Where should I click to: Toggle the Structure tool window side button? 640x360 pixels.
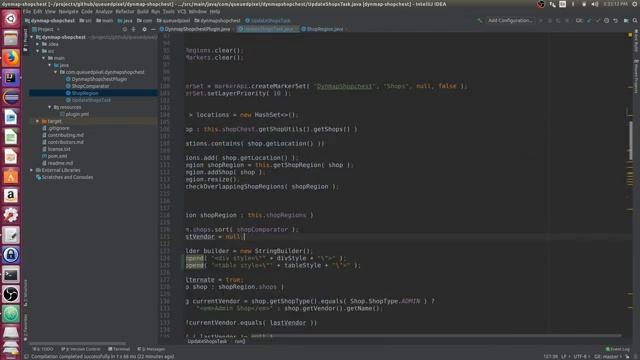tap(26, 293)
